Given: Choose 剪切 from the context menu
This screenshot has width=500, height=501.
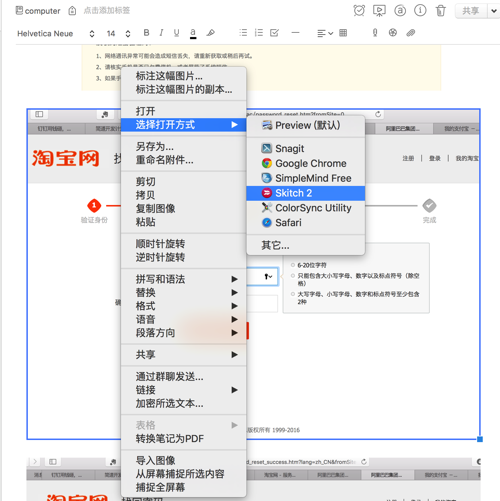Looking at the screenshot, I should coord(184,182).
